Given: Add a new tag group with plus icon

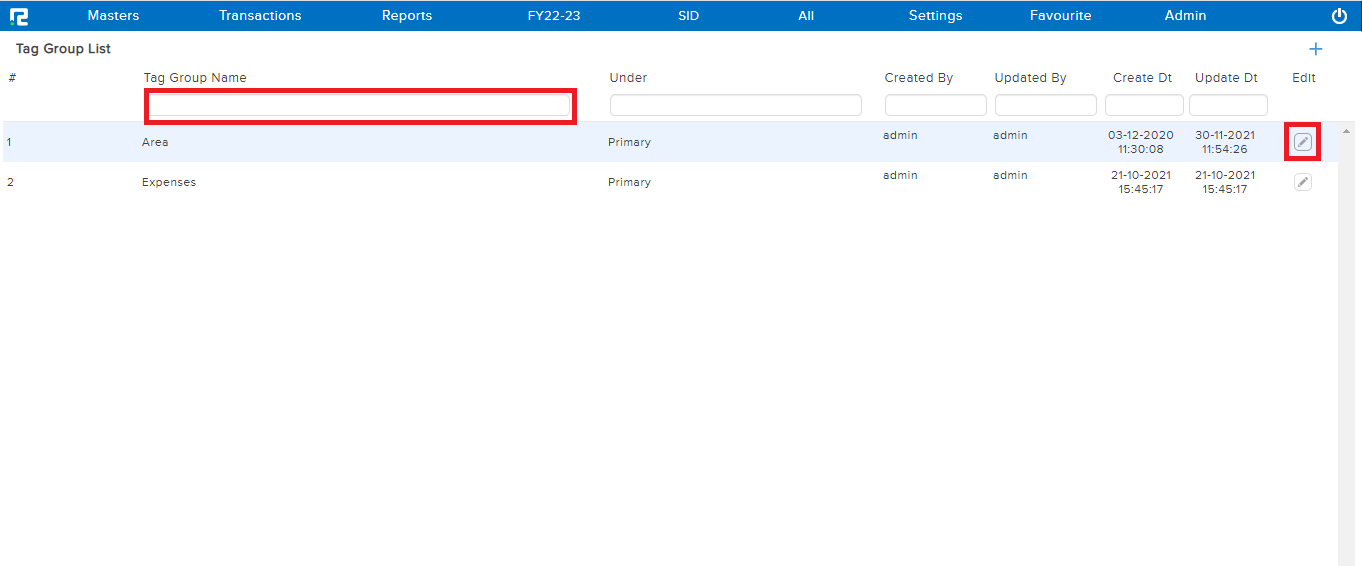Looking at the screenshot, I should [x=1315, y=49].
